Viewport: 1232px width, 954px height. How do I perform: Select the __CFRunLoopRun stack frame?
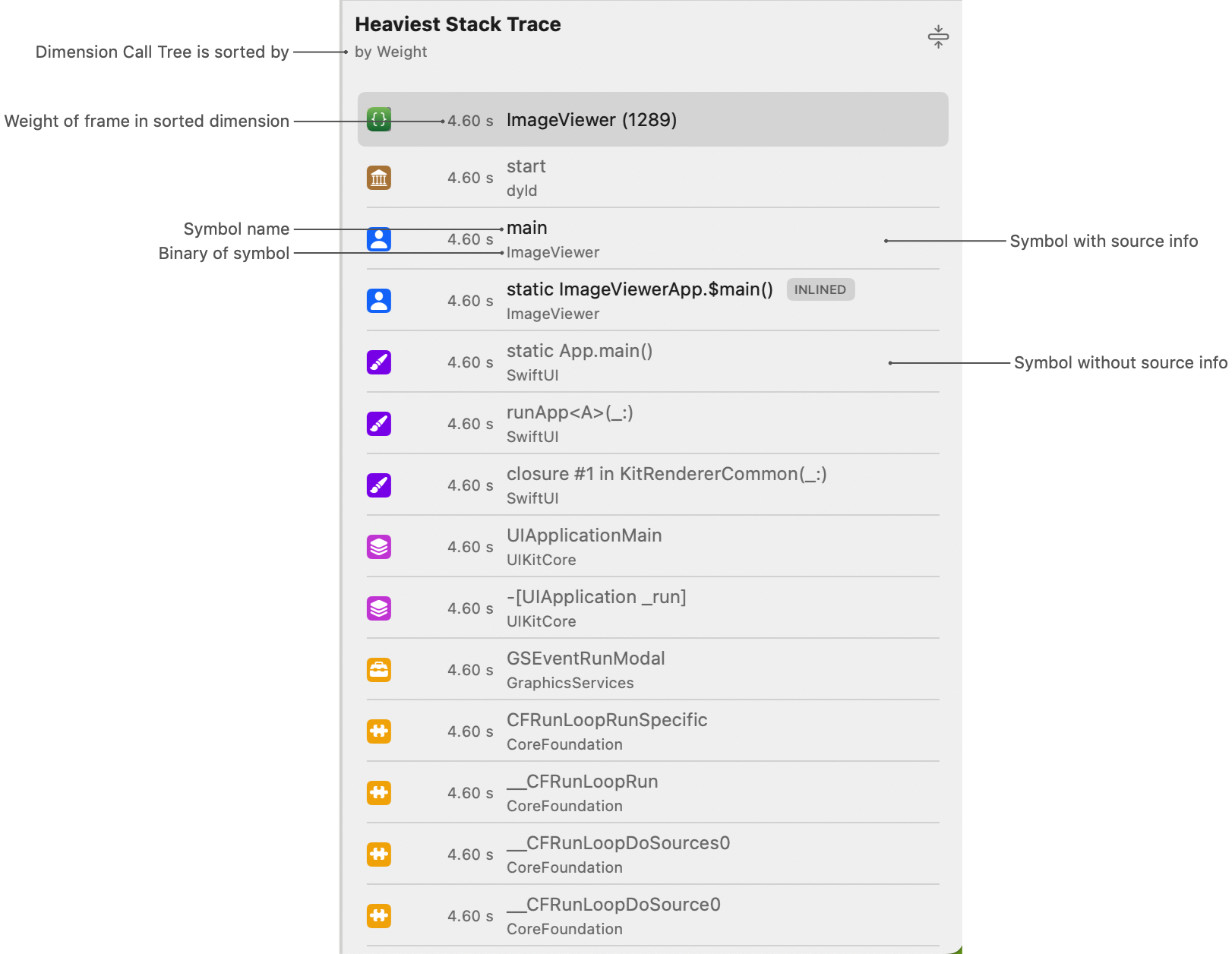pyautogui.click(x=653, y=792)
